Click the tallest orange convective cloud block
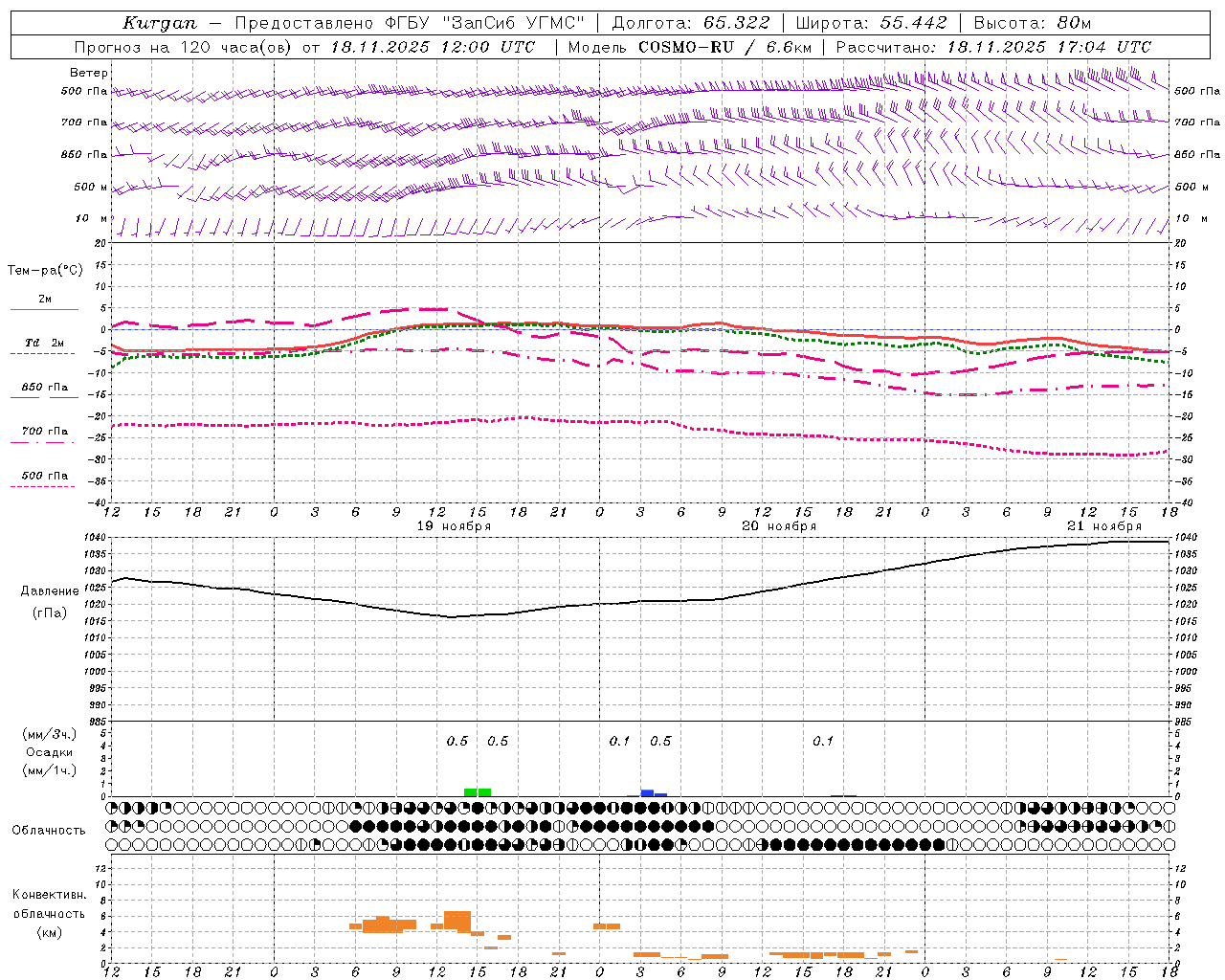Viewport: 1225px width, 980px height. (x=457, y=922)
